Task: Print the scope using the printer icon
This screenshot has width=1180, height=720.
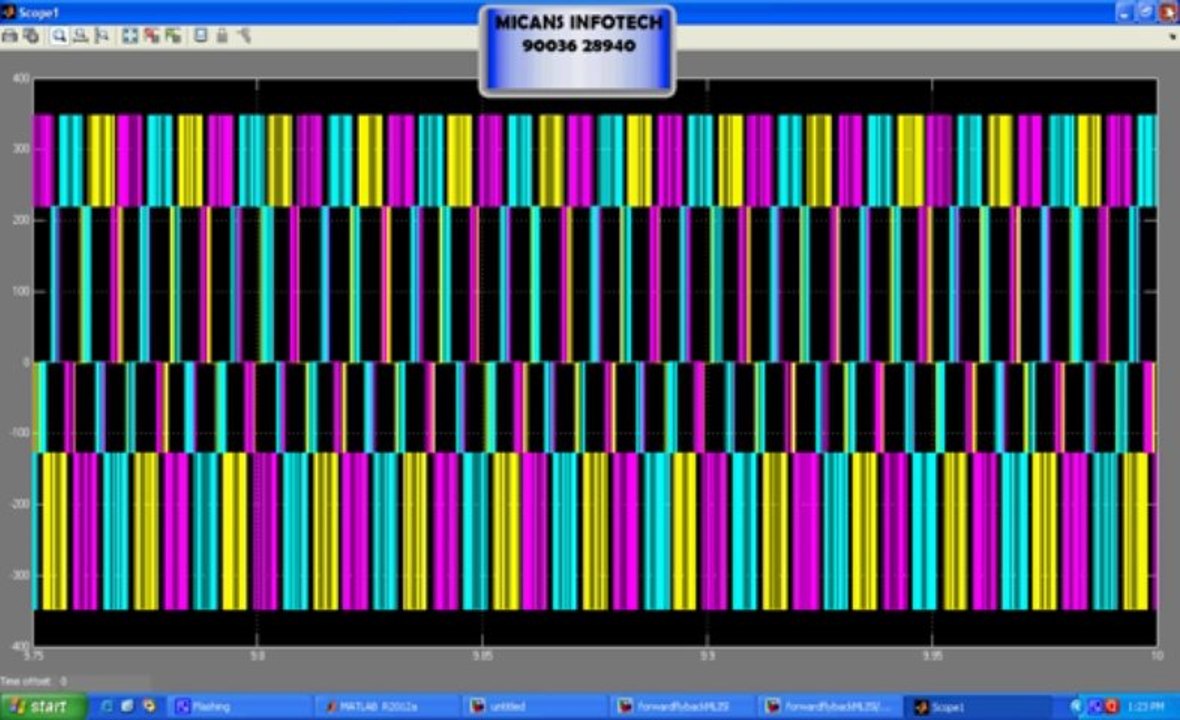Action: pos(10,35)
